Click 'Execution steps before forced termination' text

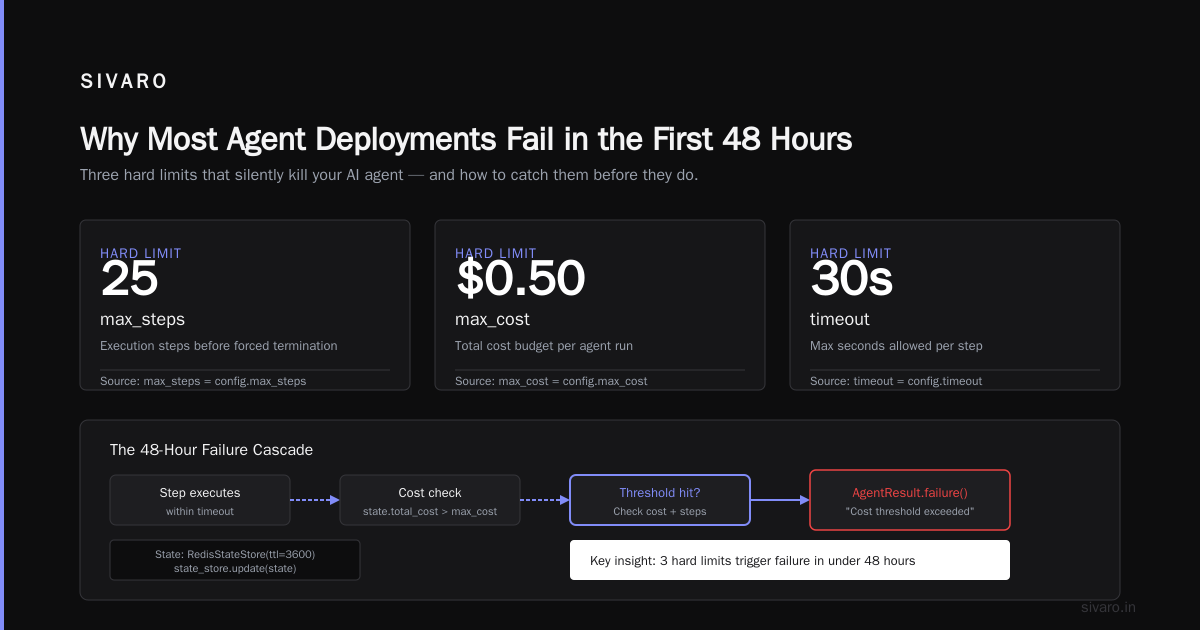(219, 346)
